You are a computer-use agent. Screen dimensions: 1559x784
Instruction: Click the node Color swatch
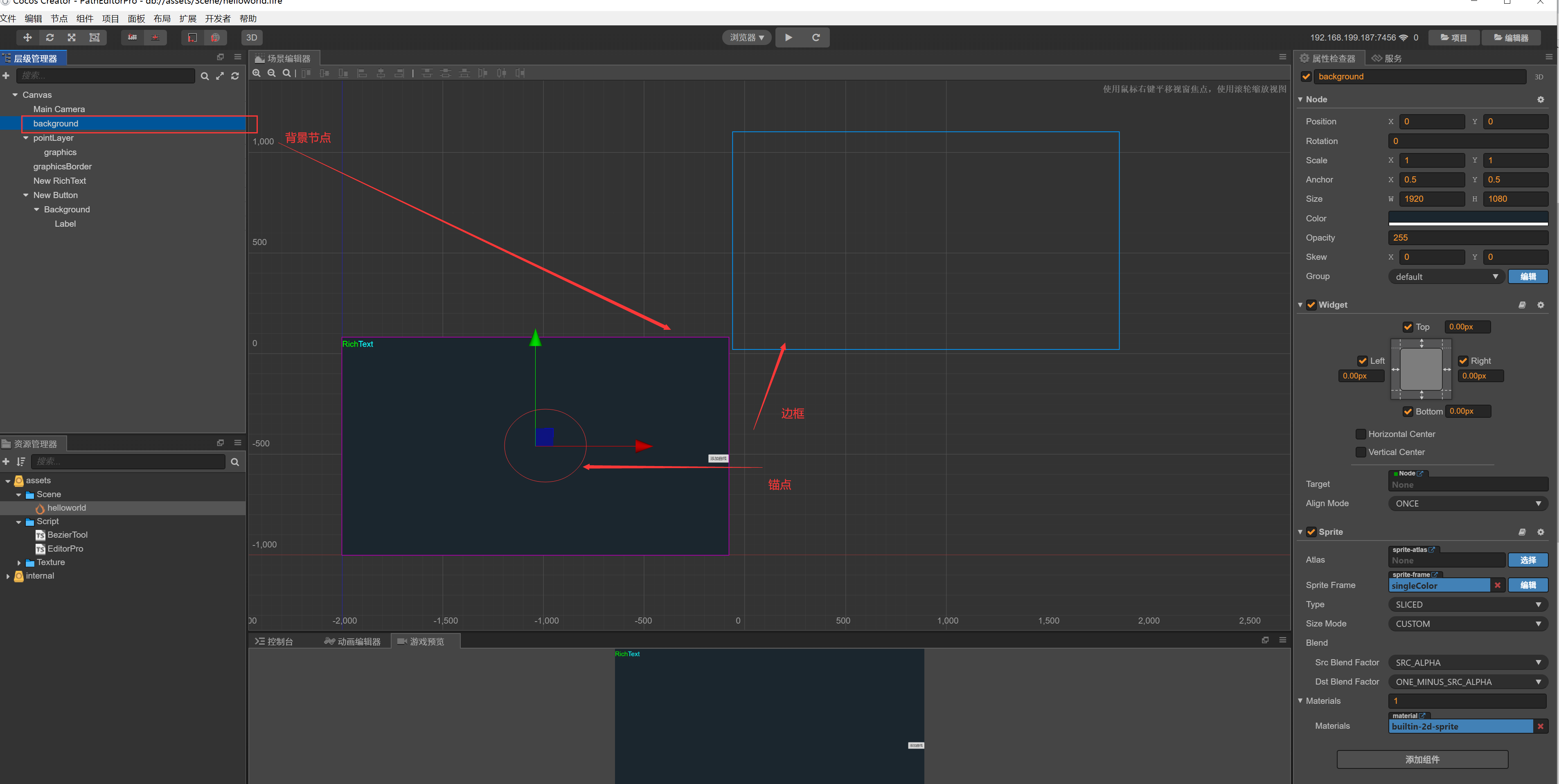[x=1467, y=218]
